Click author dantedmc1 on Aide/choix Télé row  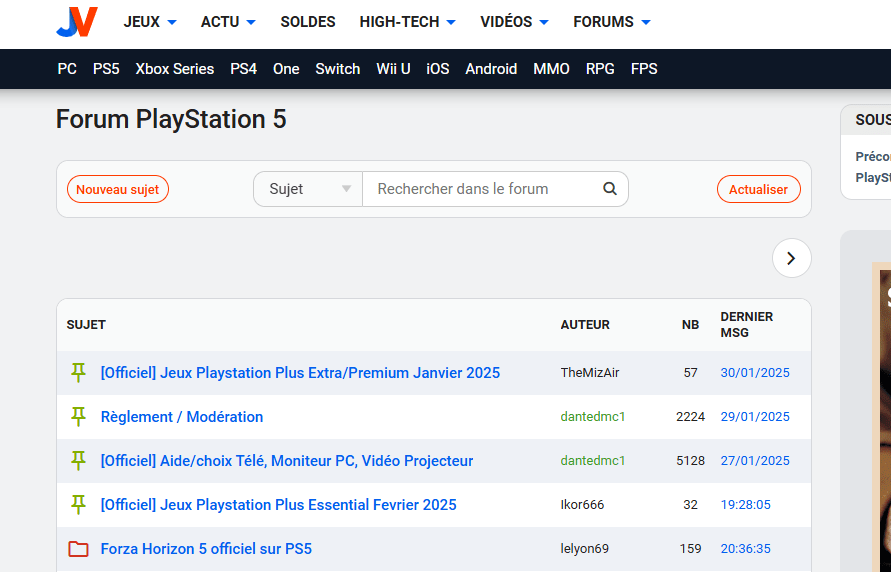click(593, 461)
